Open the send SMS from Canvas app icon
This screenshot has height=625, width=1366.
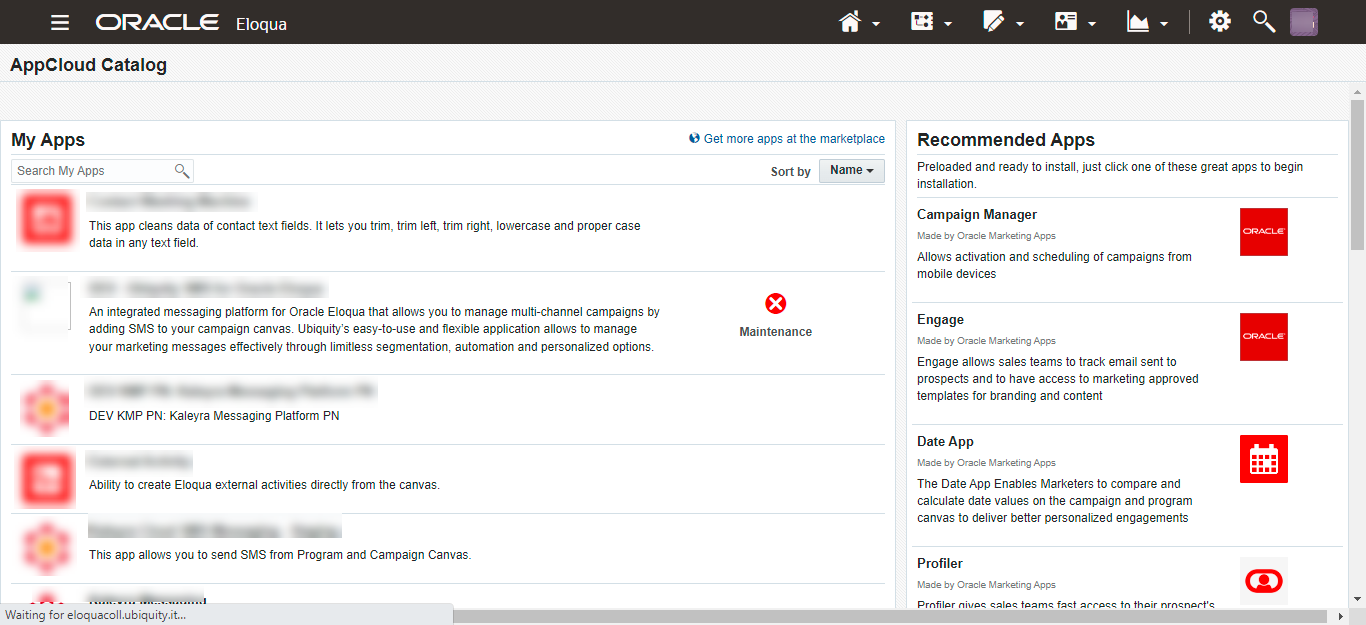[47, 546]
